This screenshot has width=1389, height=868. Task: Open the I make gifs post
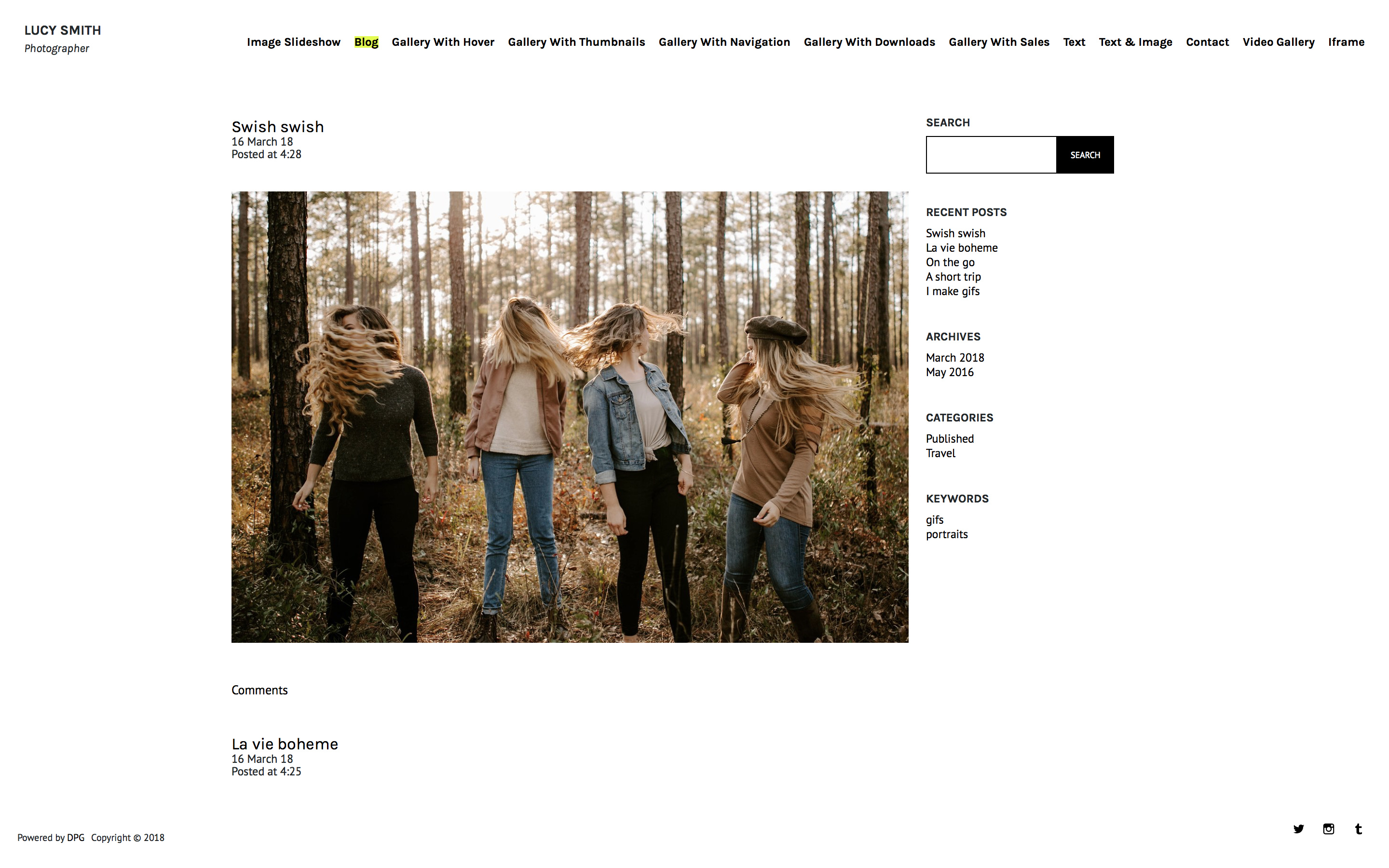point(952,292)
